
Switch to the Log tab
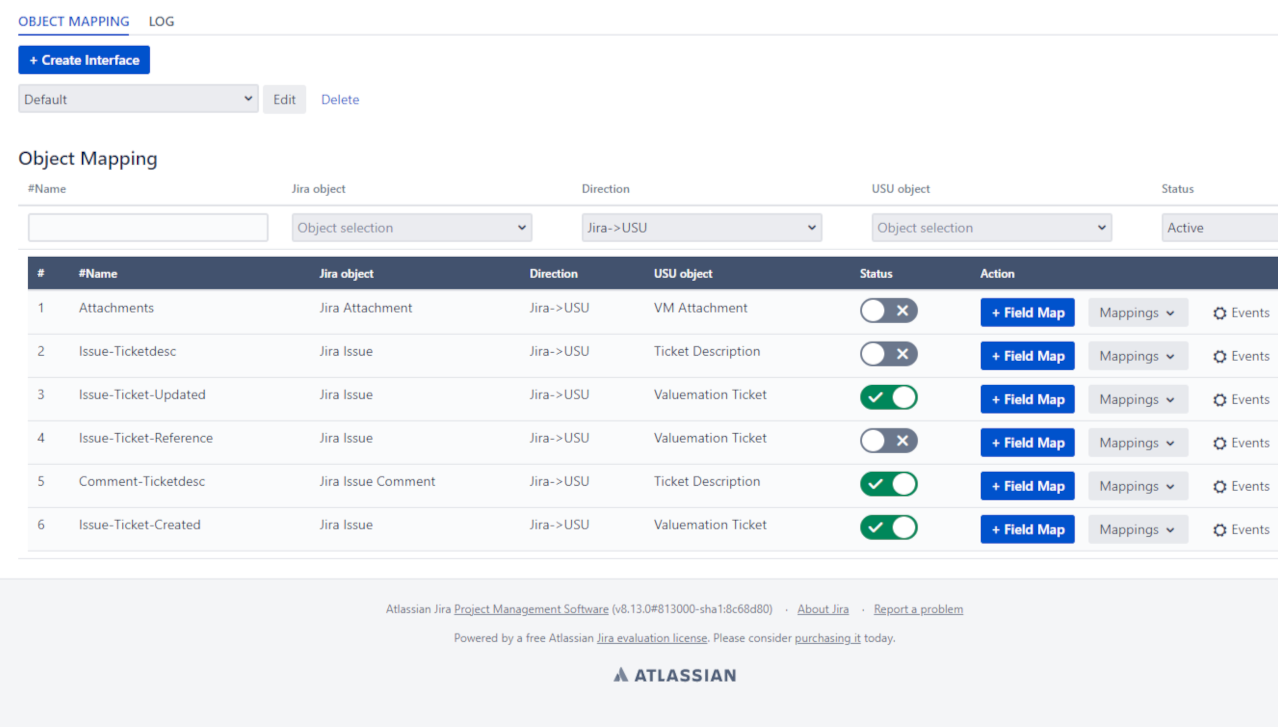pos(161,21)
